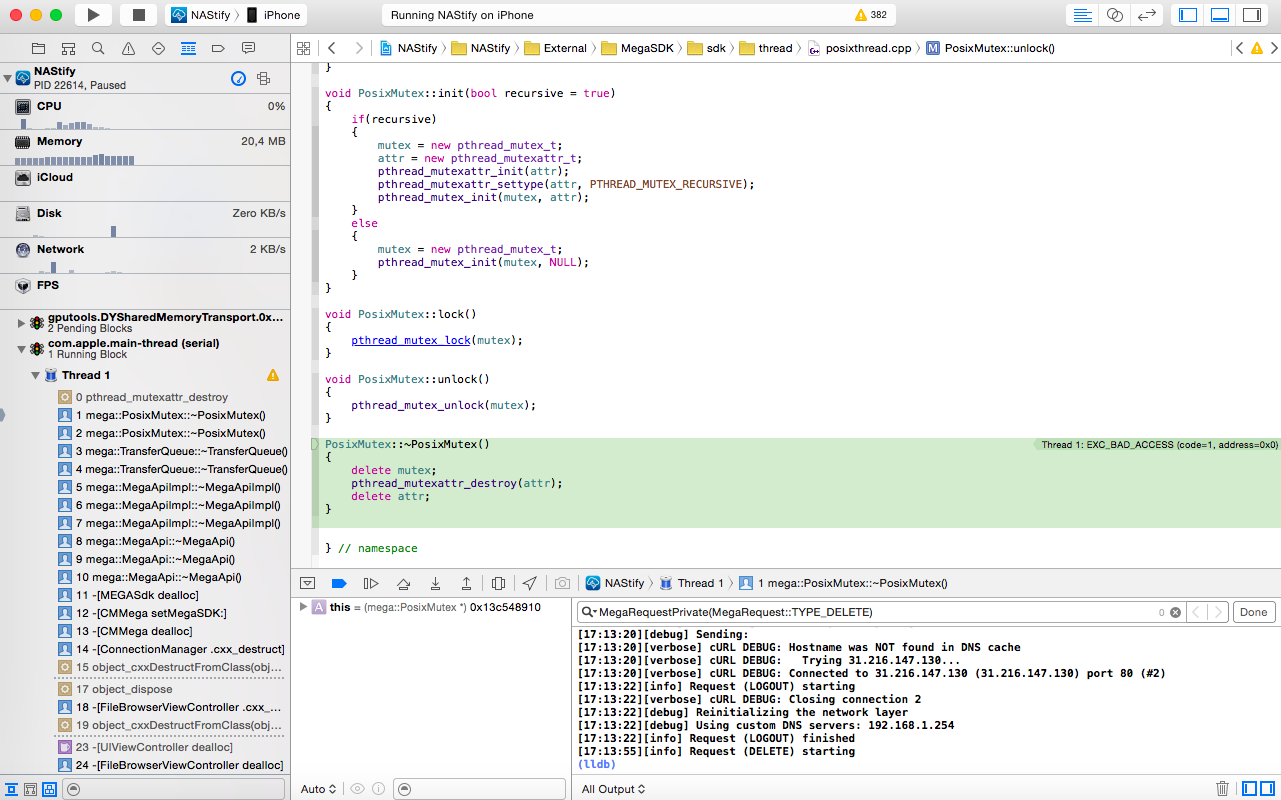Open the Breakpoint navigator tab
This screenshot has height=800, width=1281.
[x=218, y=48]
